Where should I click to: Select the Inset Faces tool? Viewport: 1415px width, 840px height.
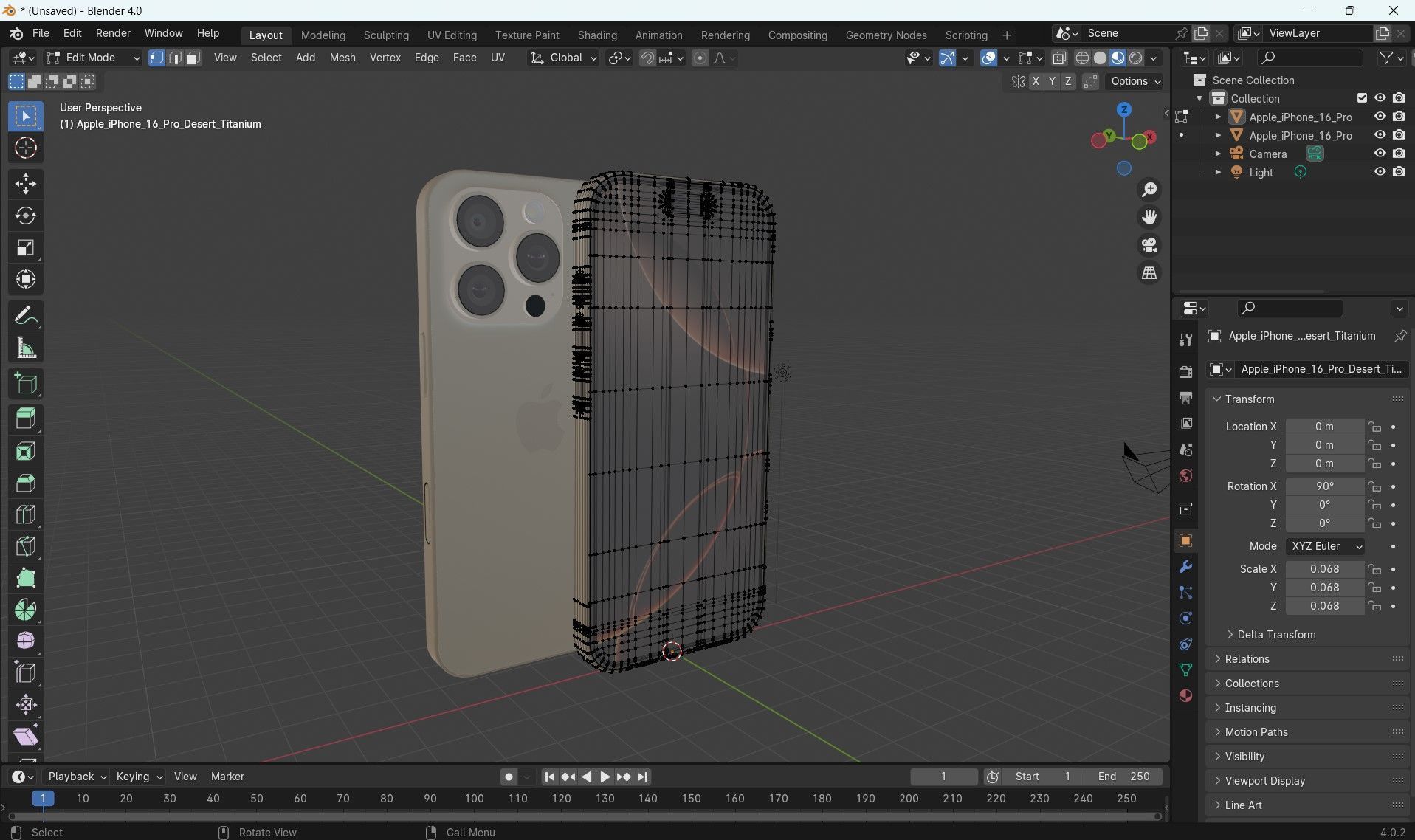coord(26,451)
